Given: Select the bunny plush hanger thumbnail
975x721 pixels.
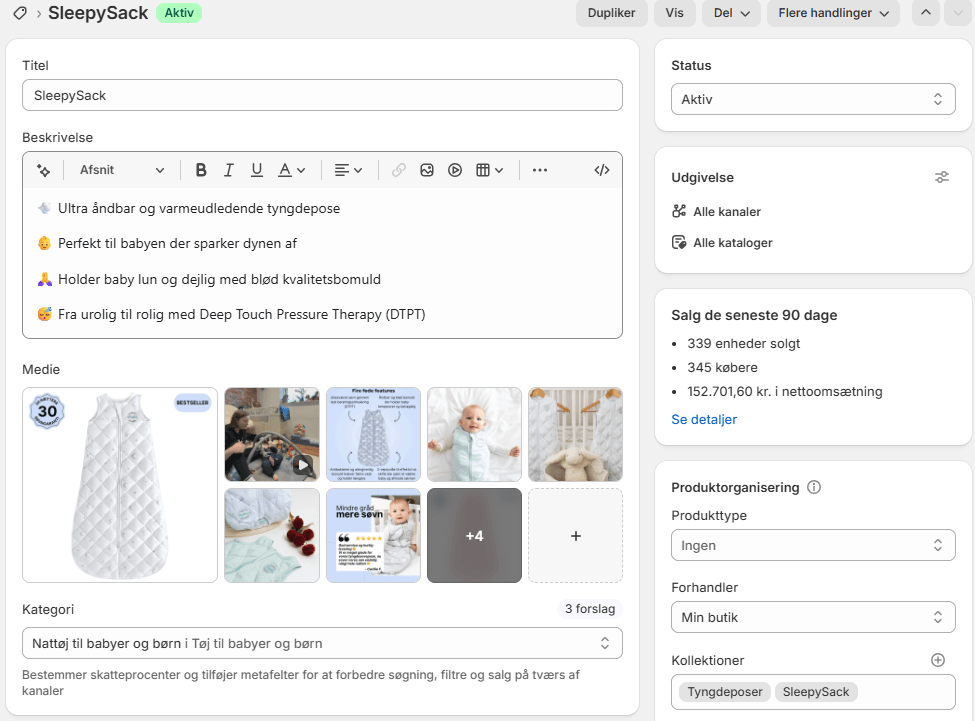Looking at the screenshot, I should [x=575, y=434].
